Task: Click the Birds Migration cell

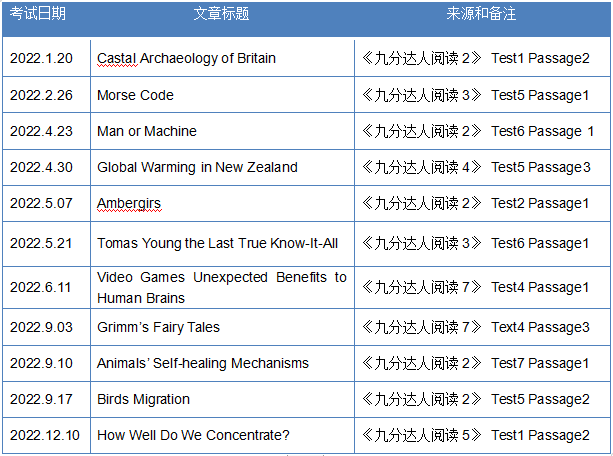Action: [x=222, y=399]
